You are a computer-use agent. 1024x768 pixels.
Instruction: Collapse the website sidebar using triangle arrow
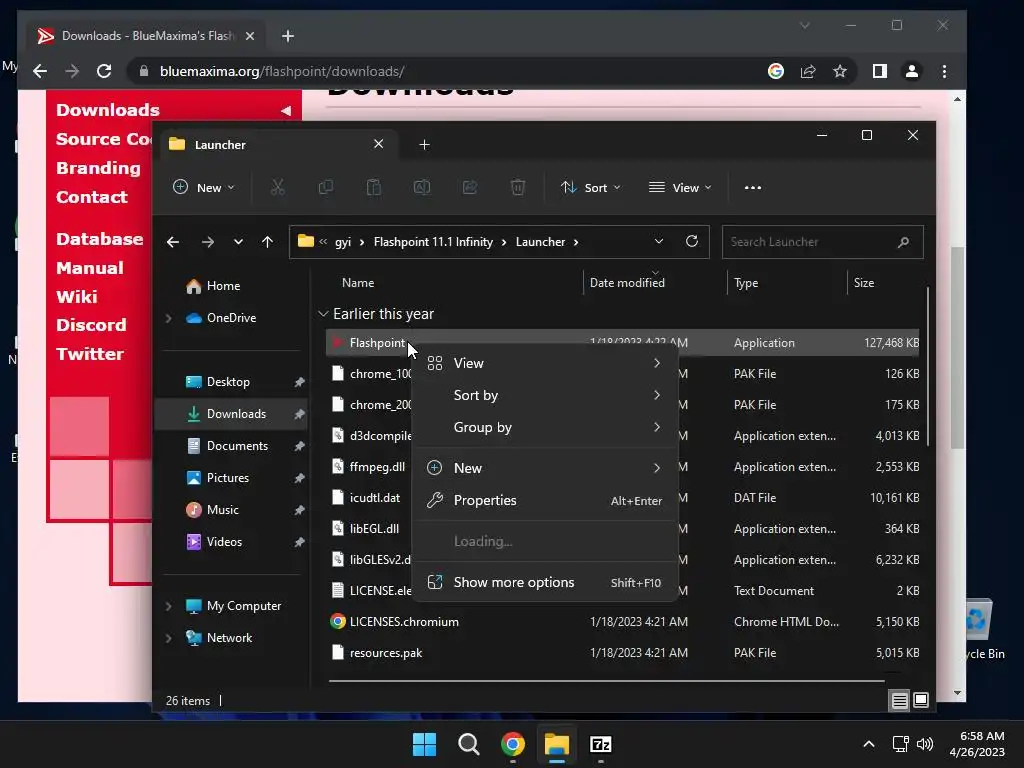[286, 110]
